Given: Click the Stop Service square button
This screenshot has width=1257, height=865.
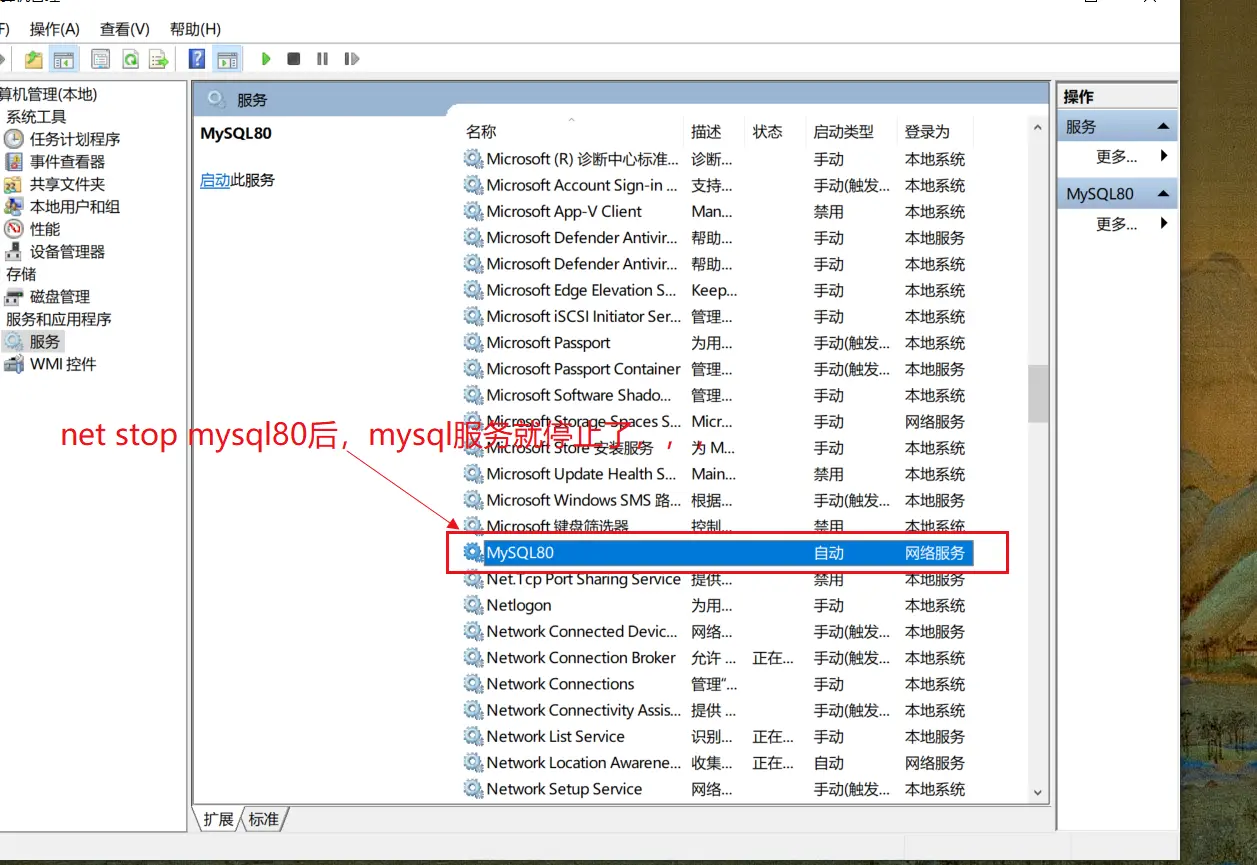Looking at the screenshot, I should (x=294, y=59).
